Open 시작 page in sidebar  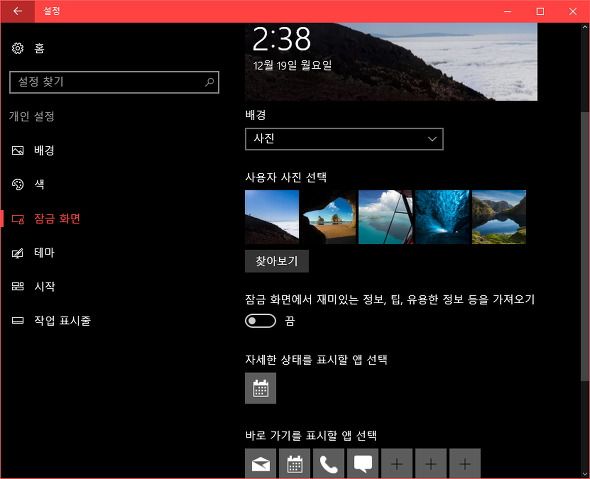pyautogui.click(x=44, y=286)
